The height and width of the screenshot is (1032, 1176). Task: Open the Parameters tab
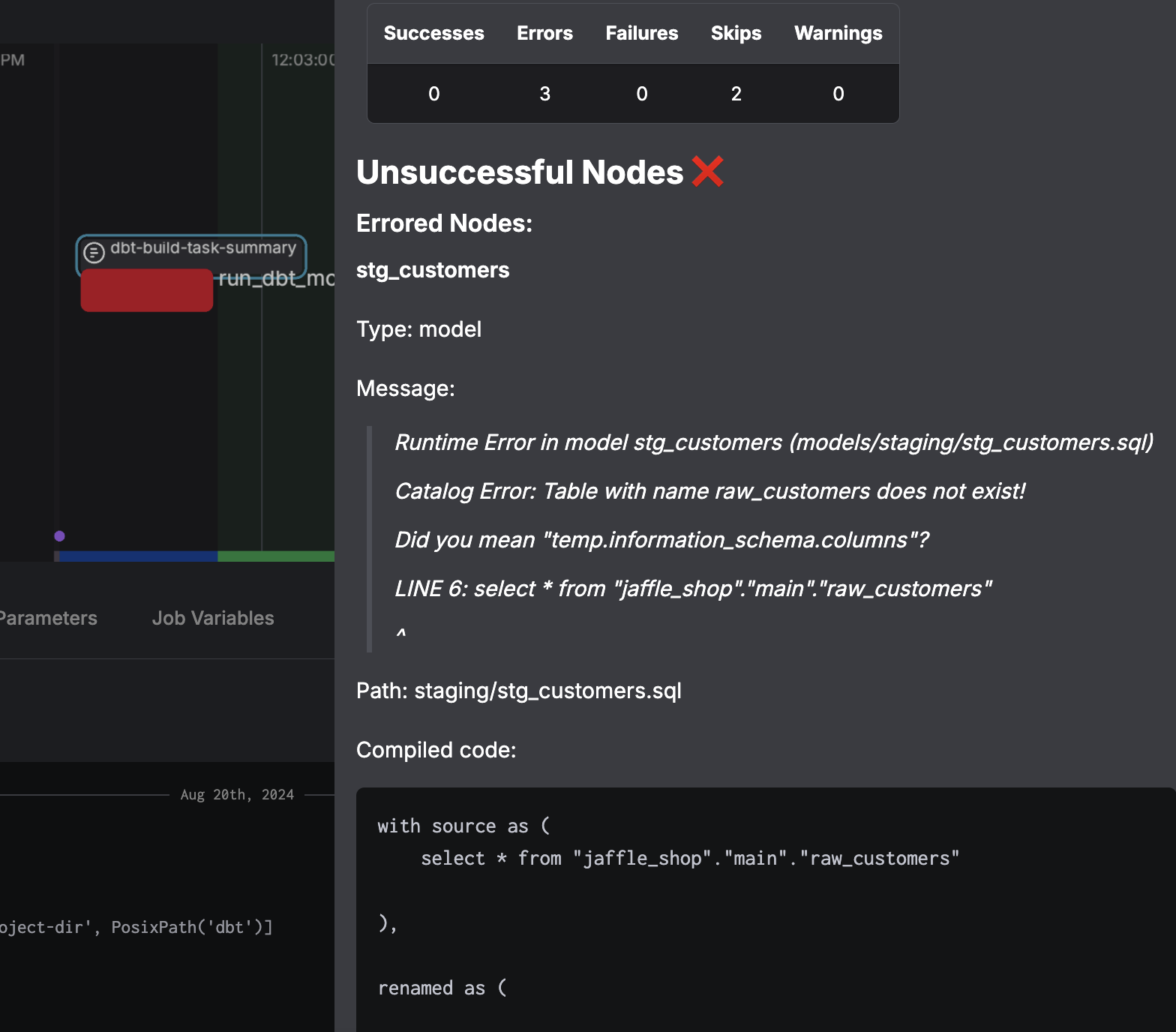coord(48,618)
